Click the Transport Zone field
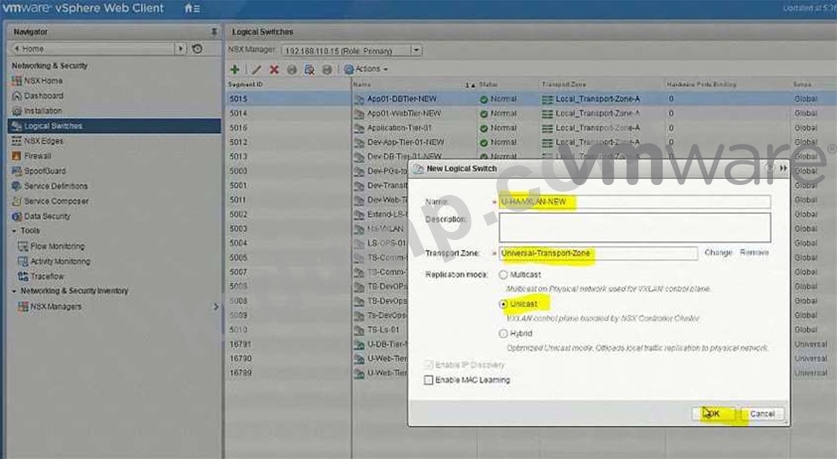 point(598,253)
